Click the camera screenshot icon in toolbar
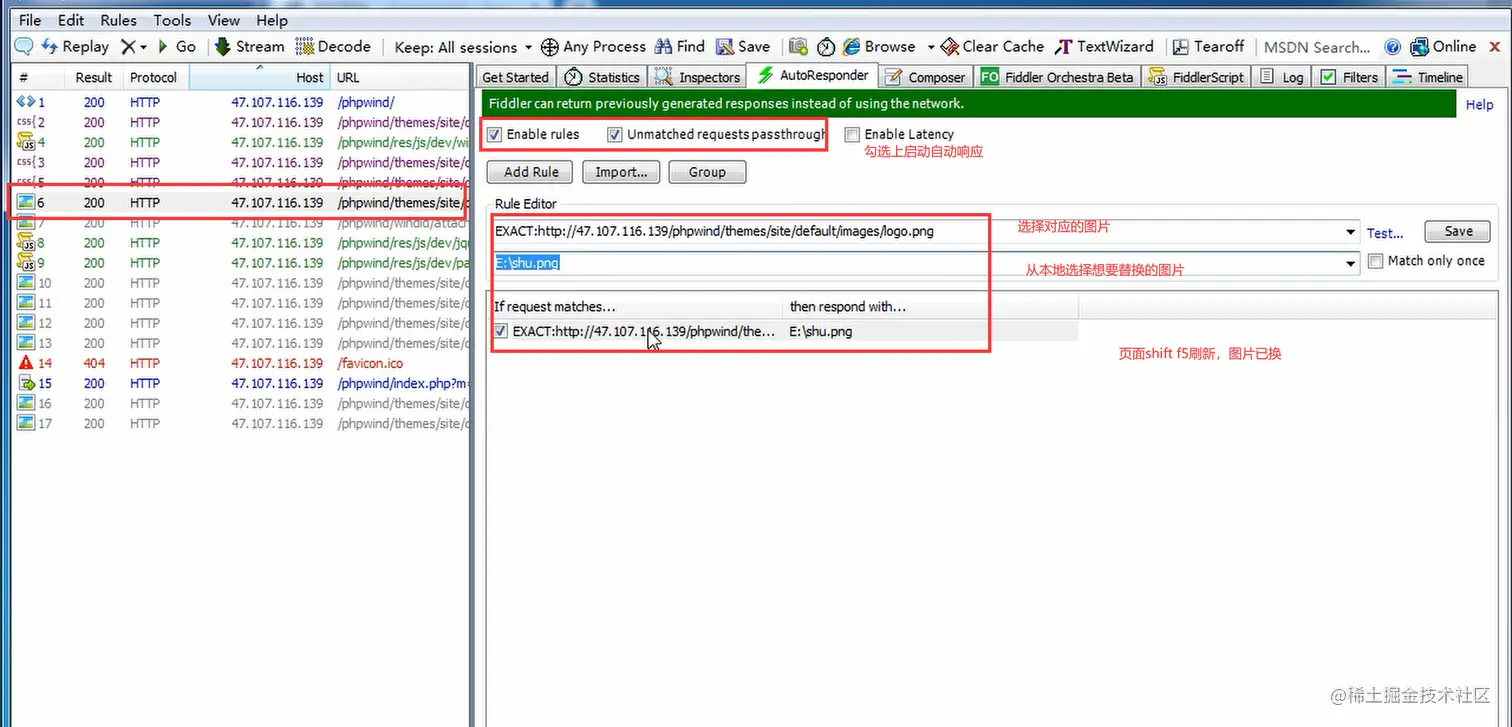 coord(797,47)
